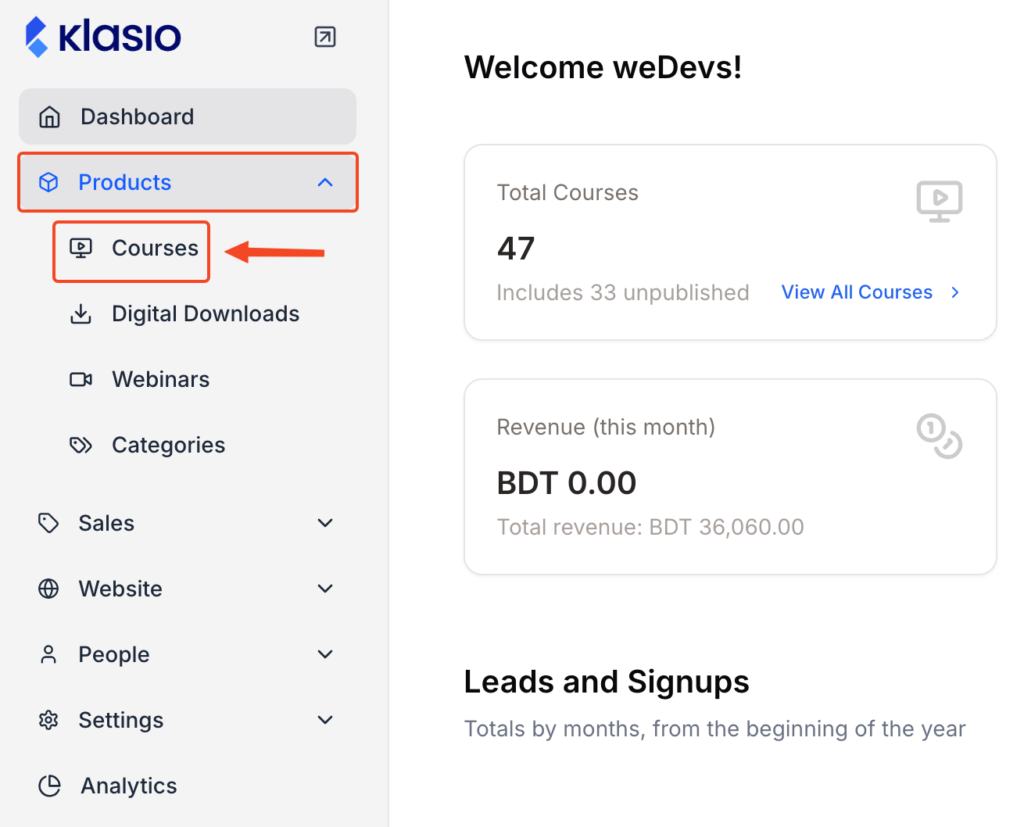The height and width of the screenshot is (827, 1024).
Task: Click the Products cube icon
Action: pyautogui.click(x=49, y=182)
